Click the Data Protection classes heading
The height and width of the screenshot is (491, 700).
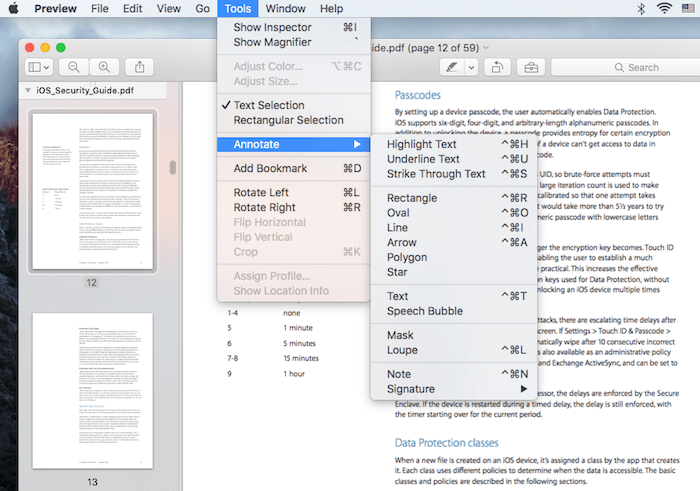[x=446, y=443]
